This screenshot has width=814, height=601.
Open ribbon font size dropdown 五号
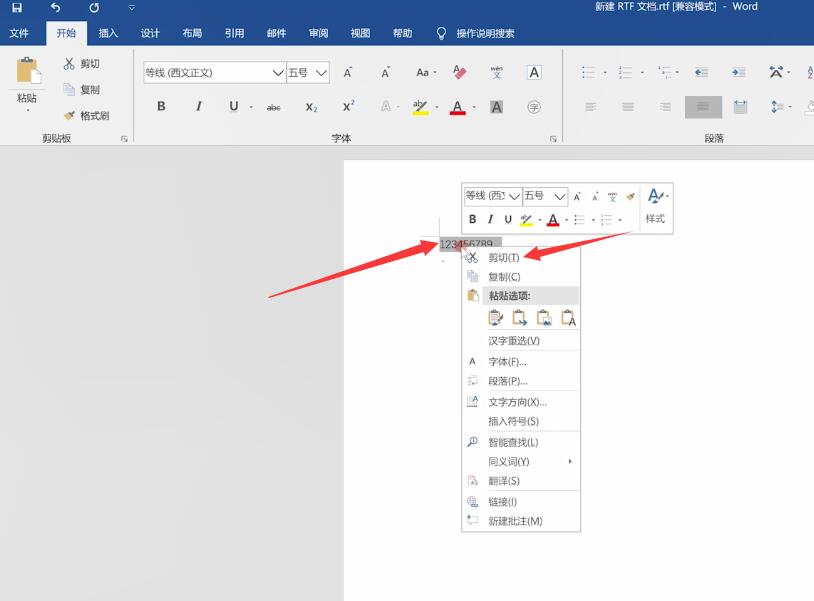321,73
